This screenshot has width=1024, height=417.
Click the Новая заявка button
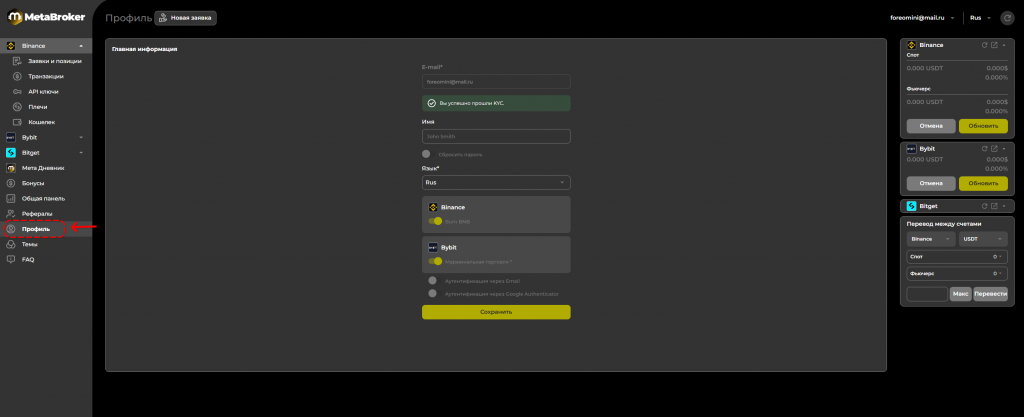coord(185,18)
